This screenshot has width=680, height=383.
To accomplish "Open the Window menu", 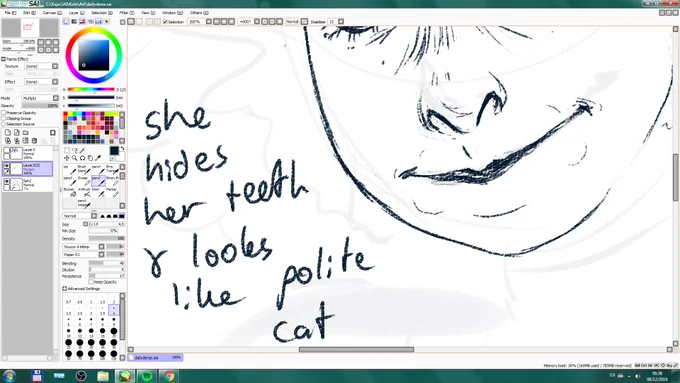I will click(x=173, y=13).
